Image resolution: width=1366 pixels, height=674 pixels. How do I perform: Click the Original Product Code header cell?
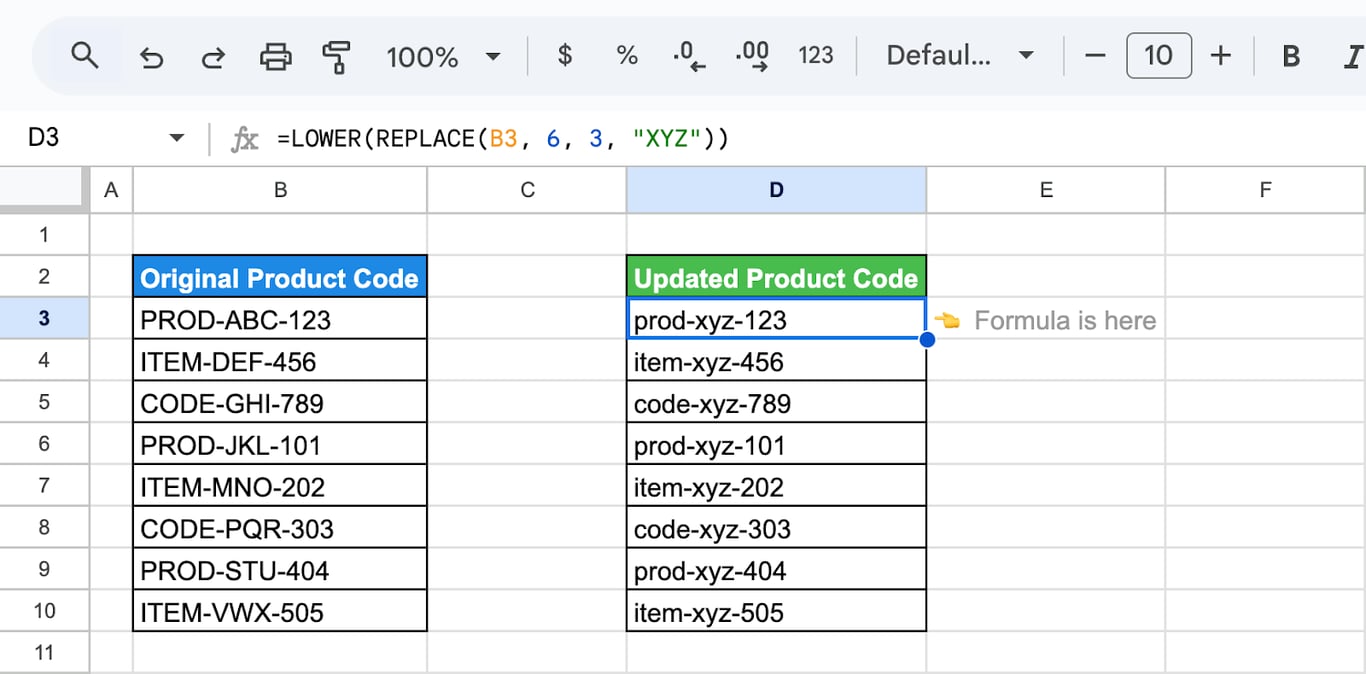[280, 277]
